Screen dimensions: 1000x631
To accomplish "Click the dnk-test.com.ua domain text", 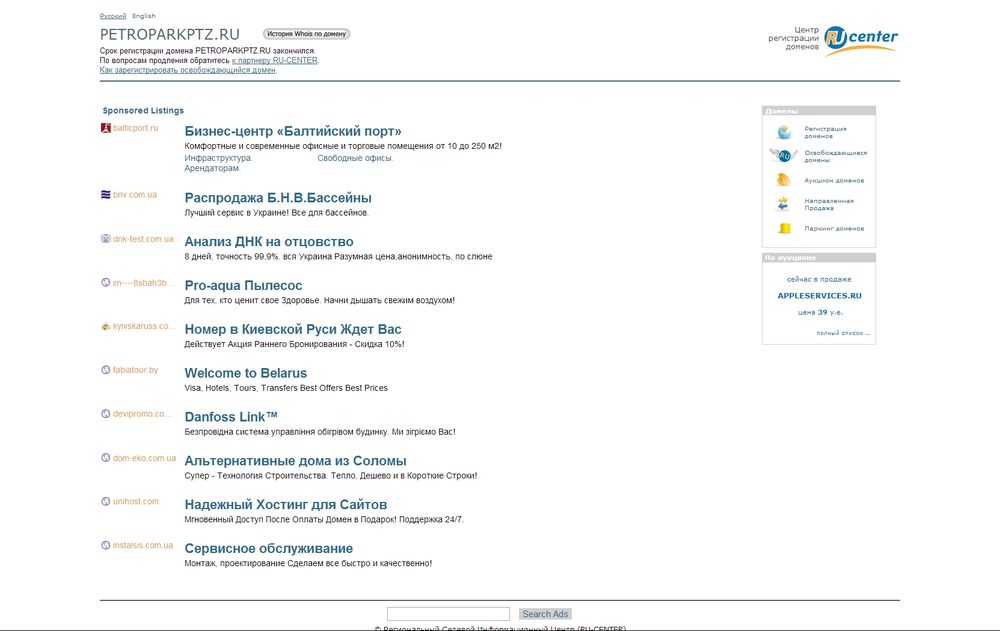I will pos(143,239).
